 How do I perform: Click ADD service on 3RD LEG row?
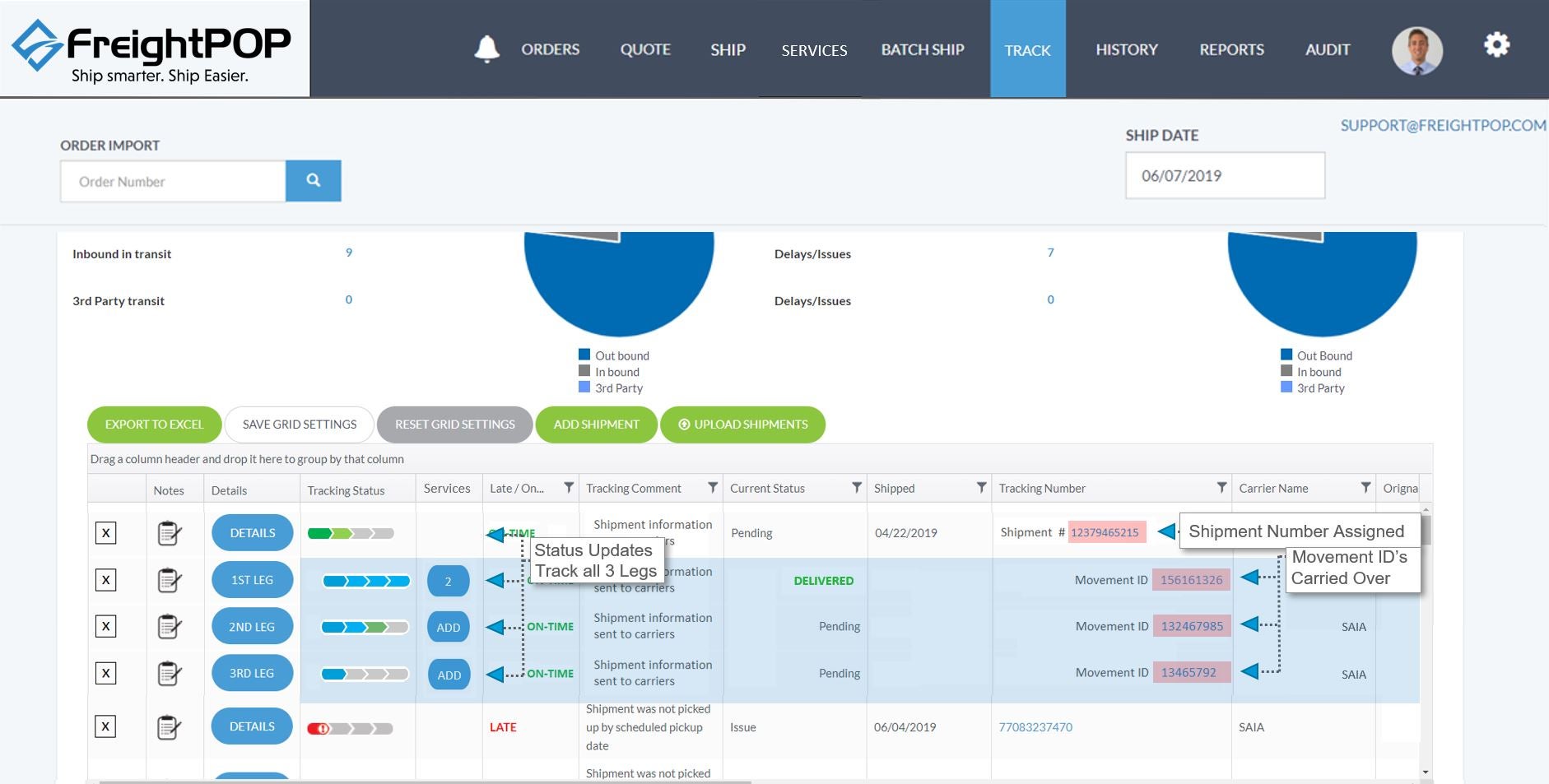coord(449,675)
